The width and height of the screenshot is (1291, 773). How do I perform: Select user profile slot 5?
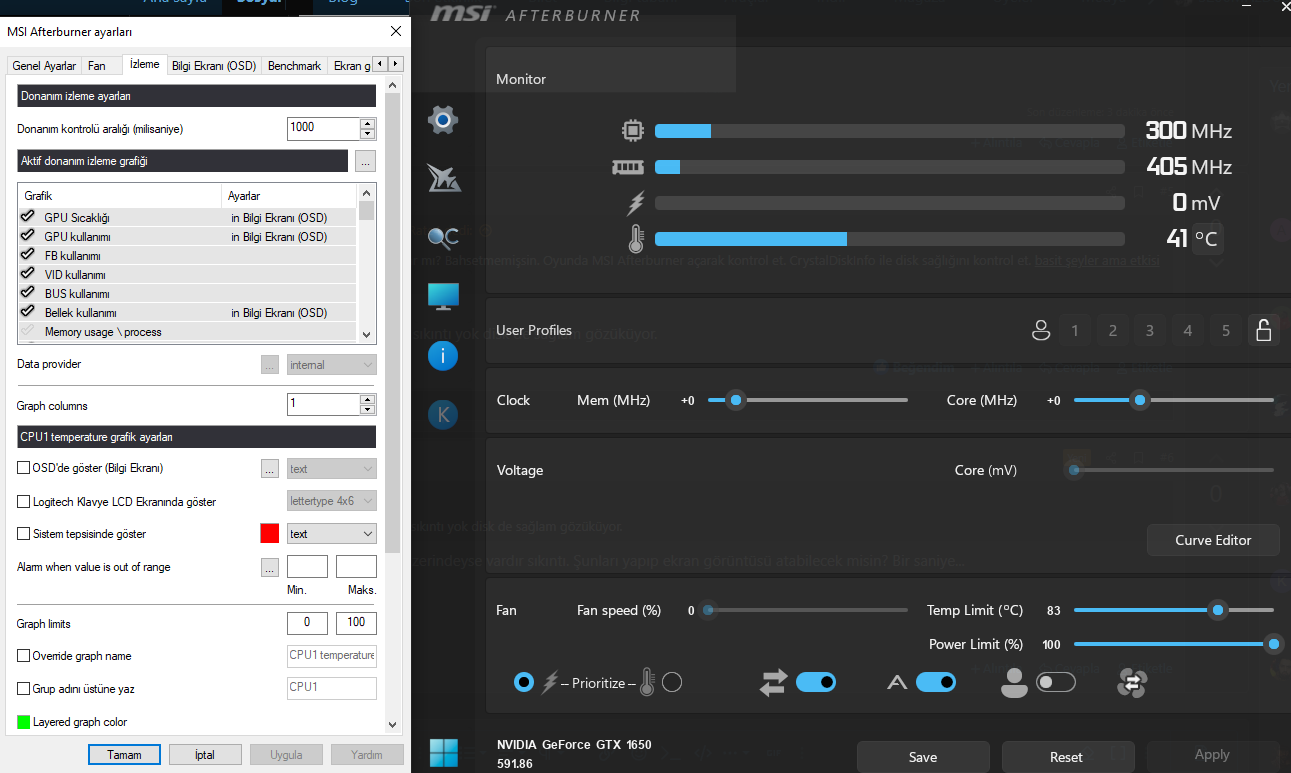coord(1226,331)
